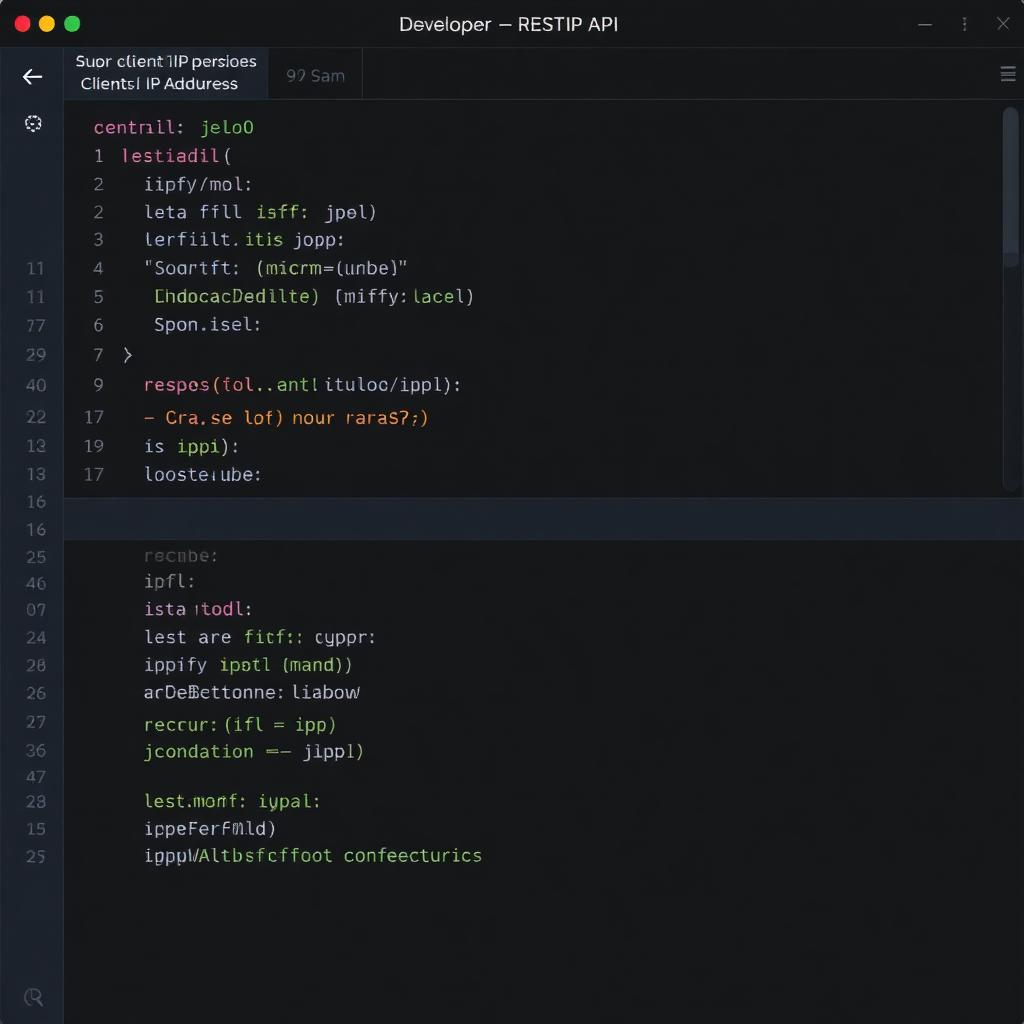1024x1024 pixels.
Task: Click line 'ipppl/Altbsfcffoot confeecturics'
Action: [x=313, y=856]
